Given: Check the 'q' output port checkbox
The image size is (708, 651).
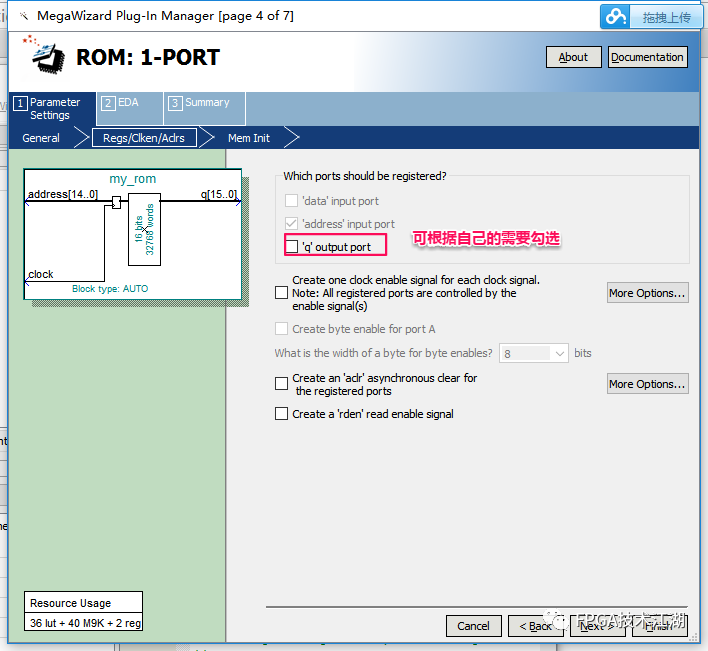Looking at the screenshot, I should point(292,246).
